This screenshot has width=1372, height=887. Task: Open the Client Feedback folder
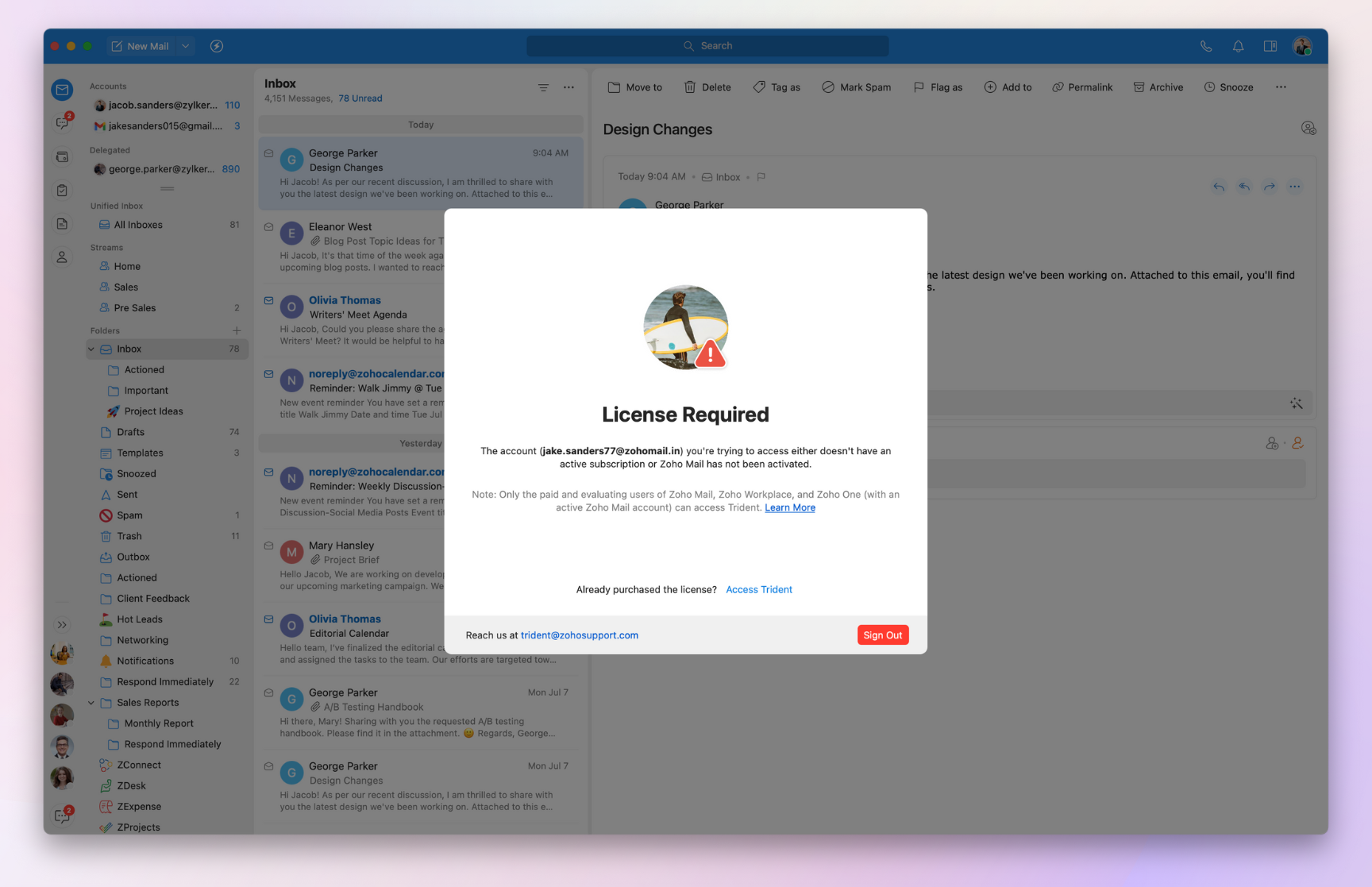click(x=167, y=599)
